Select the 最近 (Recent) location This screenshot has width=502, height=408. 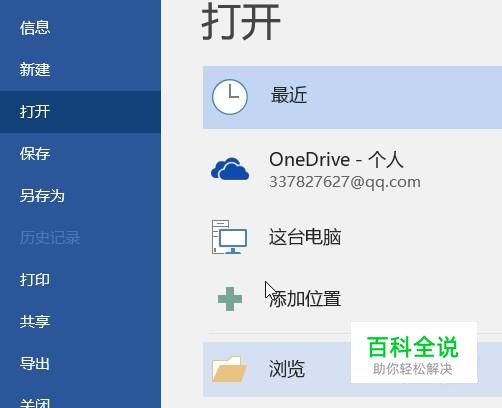[x=352, y=97]
